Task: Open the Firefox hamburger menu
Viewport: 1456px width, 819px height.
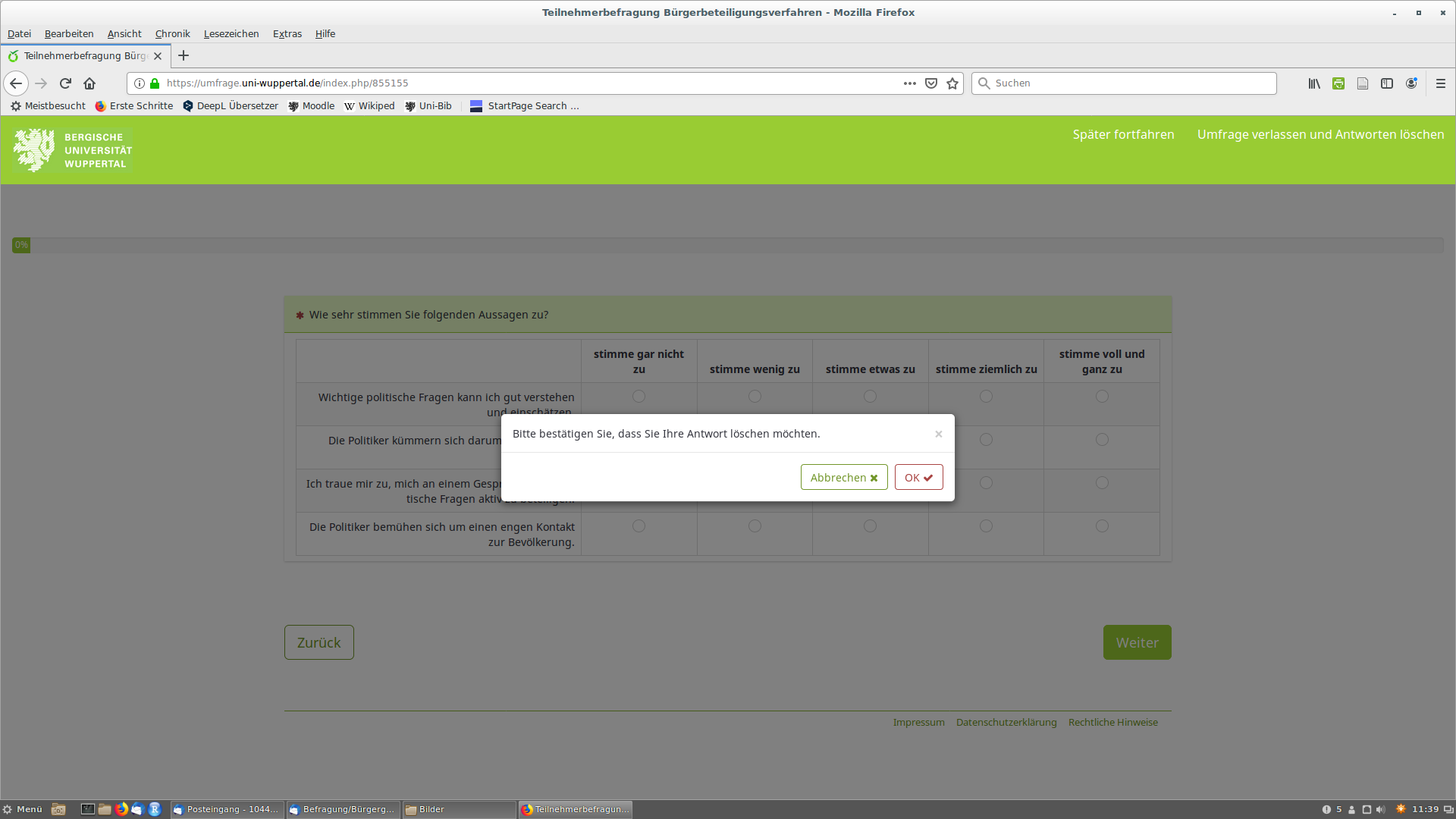Action: 1441,83
